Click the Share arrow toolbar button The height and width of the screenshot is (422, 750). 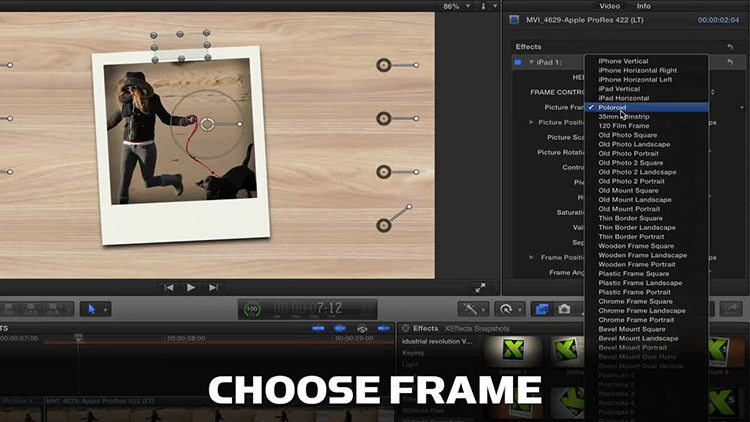[x=732, y=309]
